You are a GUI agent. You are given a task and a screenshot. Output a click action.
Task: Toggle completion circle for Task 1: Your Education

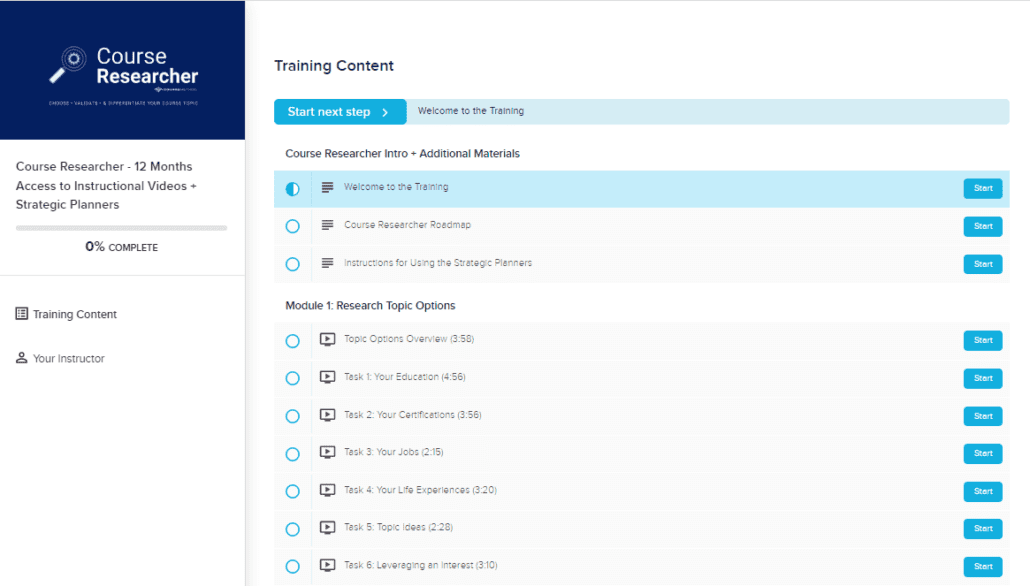(292, 378)
